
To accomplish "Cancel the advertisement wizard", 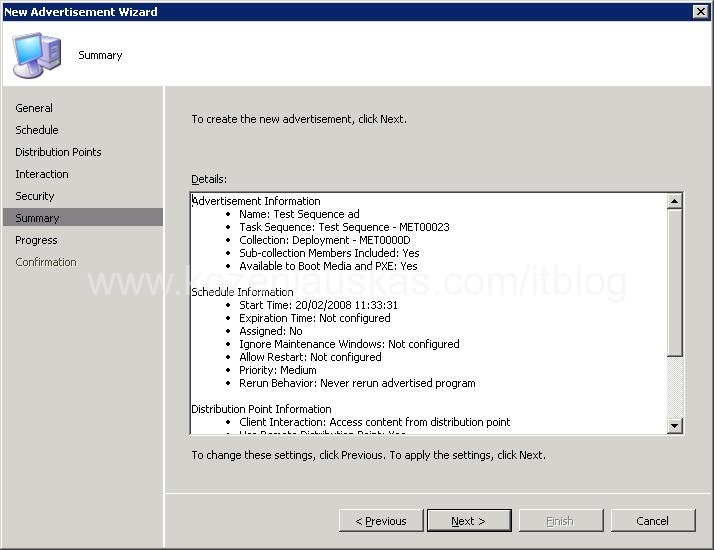I will [653, 521].
